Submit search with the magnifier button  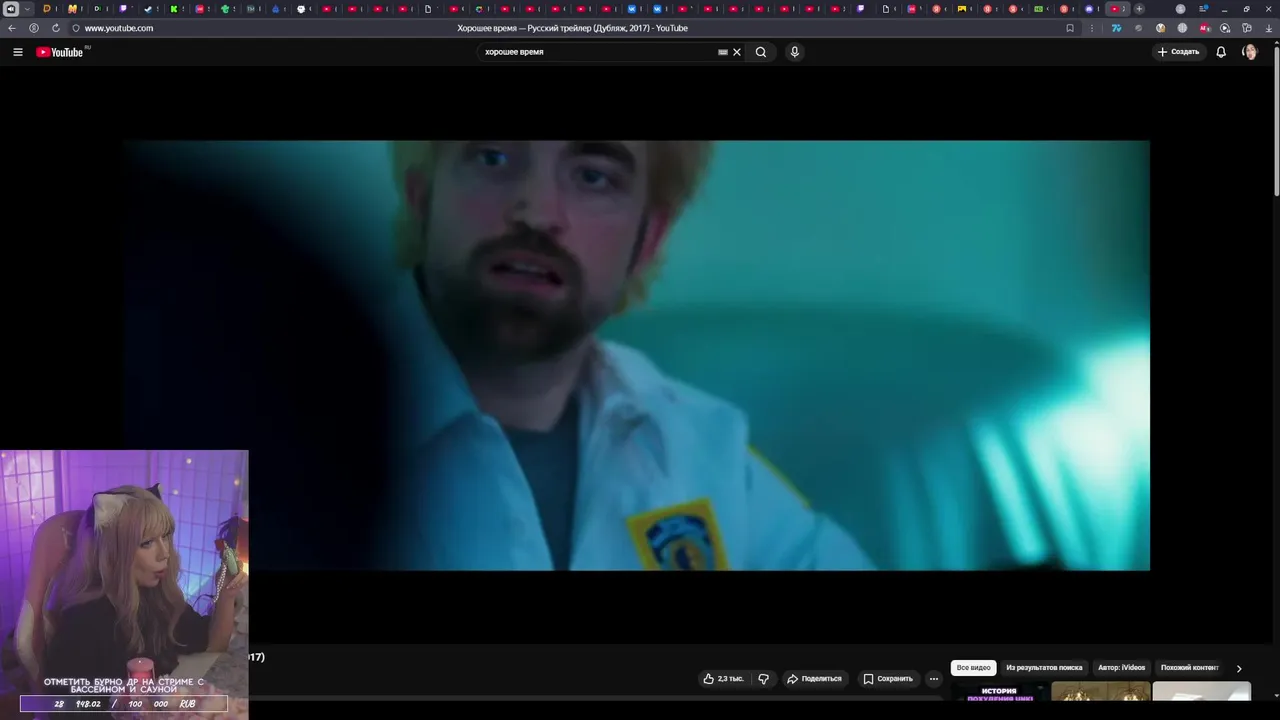(x=761, y=52)
